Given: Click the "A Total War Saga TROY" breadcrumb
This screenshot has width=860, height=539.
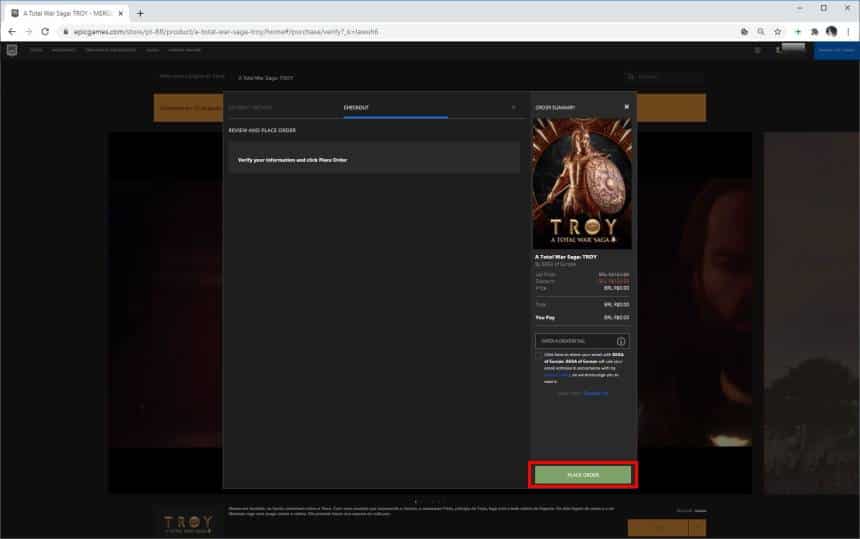Looking at the screenshot, I should 265,78.
